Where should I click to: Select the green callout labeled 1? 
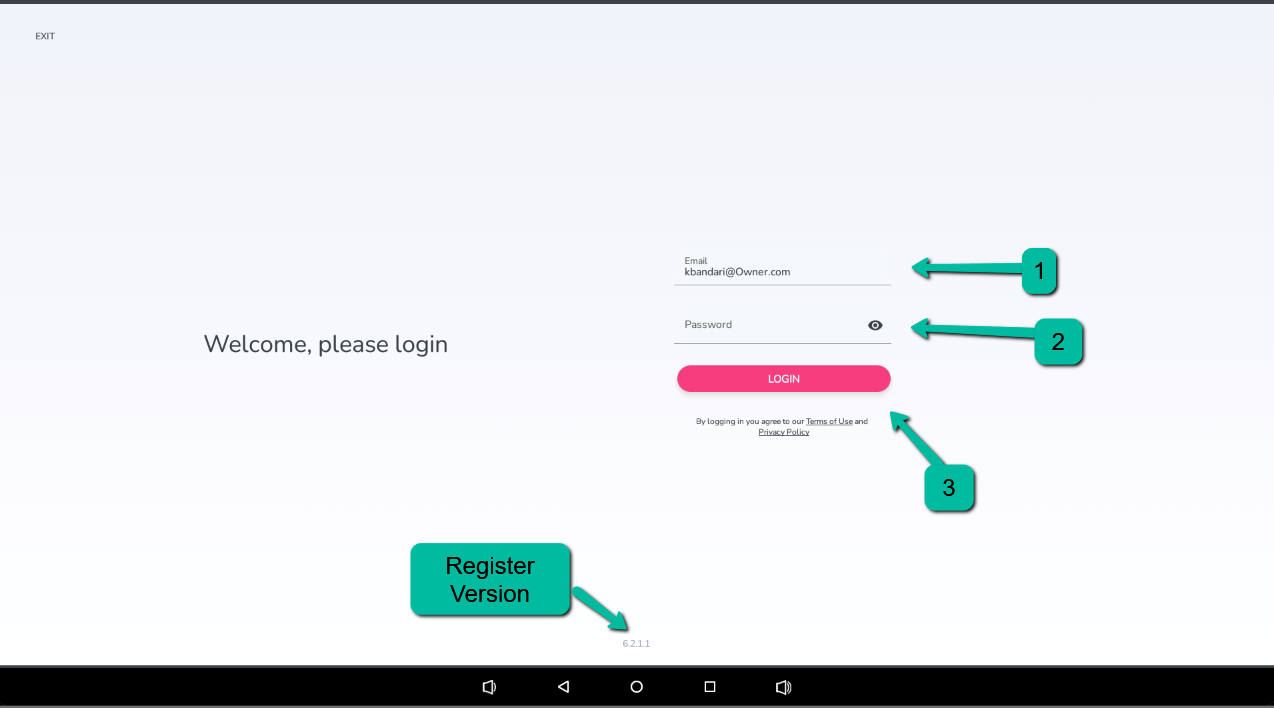point(1039,271)
